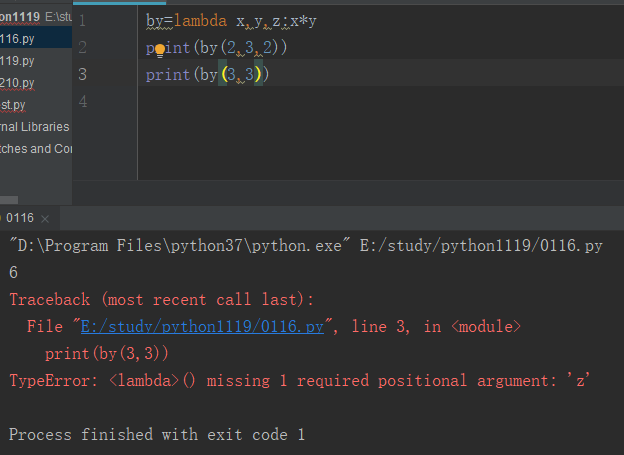Click the Process finished exit code line

point(157,434)
